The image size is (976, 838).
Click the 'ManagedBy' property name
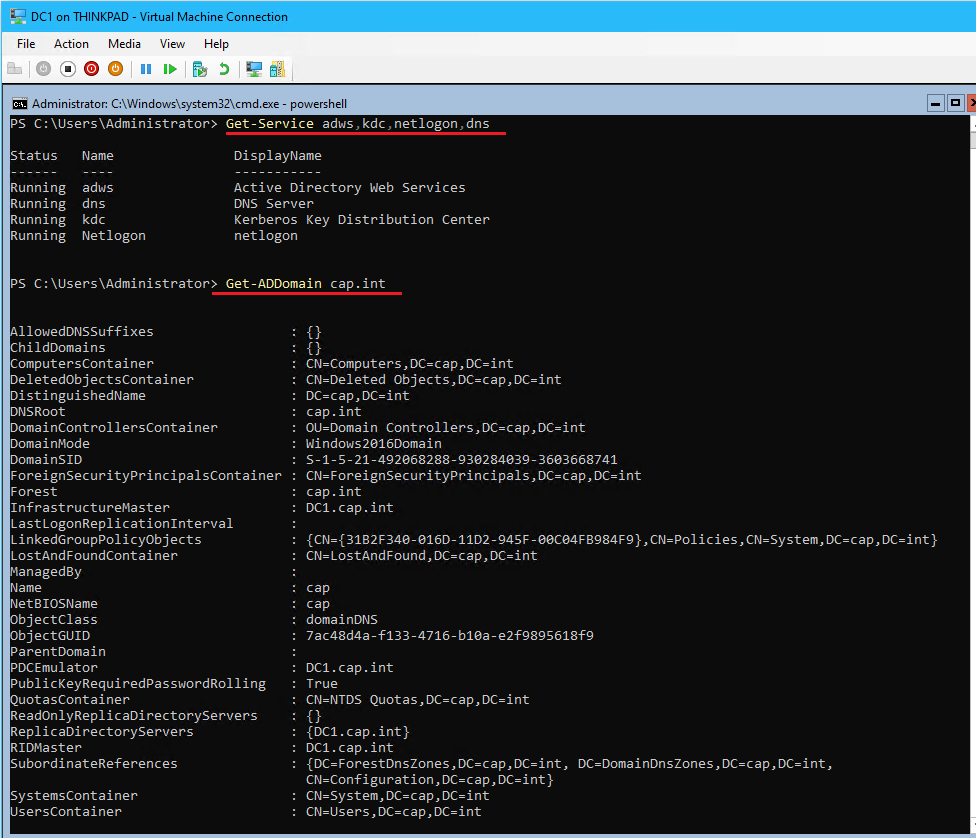click(46, 572)
